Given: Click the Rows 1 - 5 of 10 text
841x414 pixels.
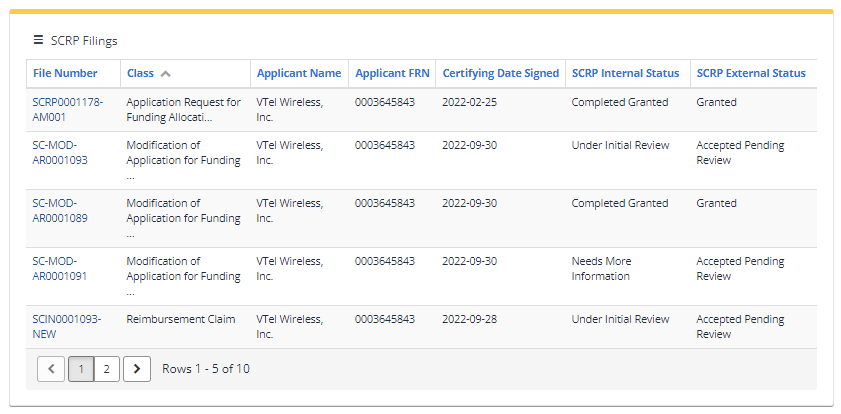Looking at the screenshot, I should 206,369.
